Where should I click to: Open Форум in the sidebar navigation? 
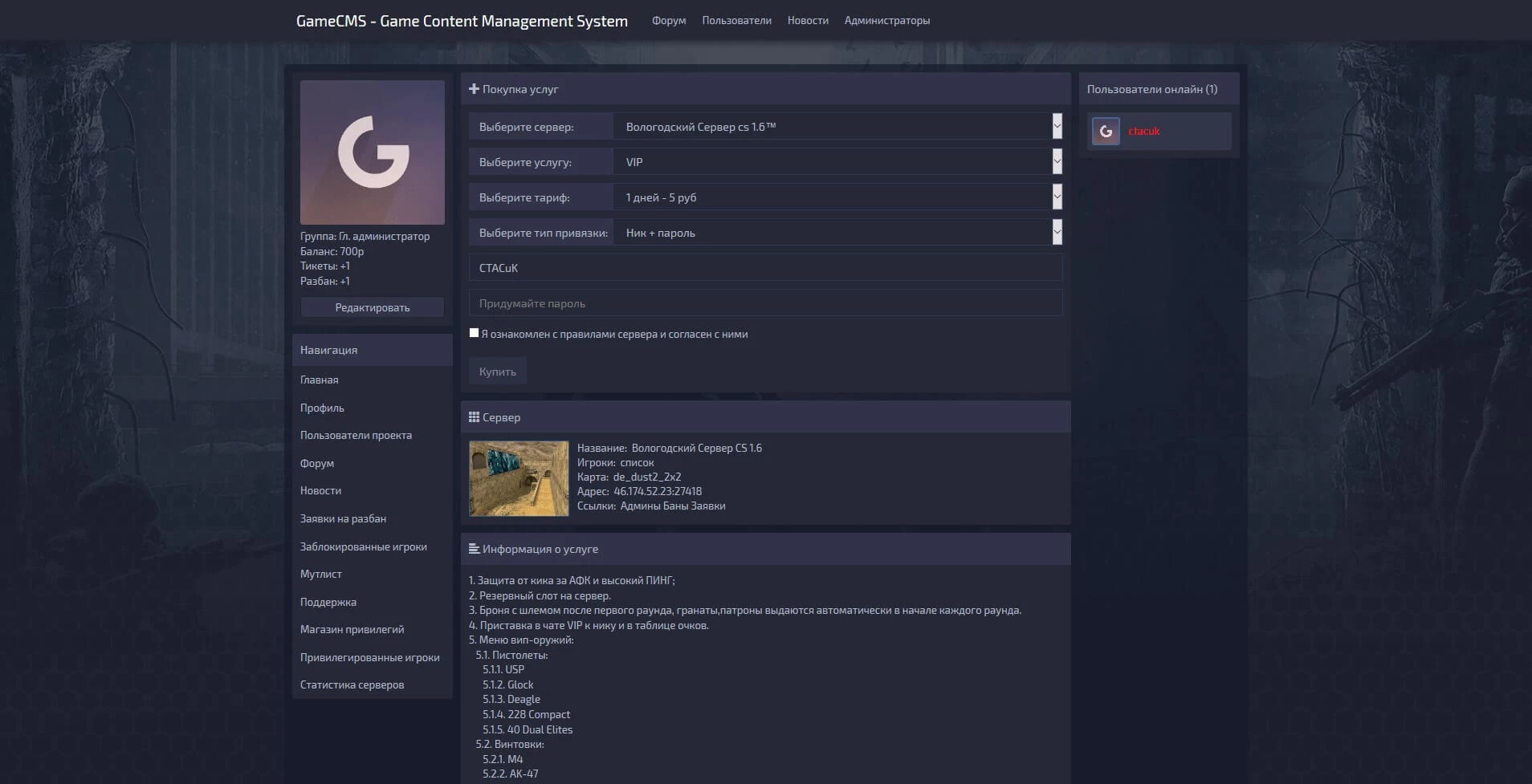[317, 464]
